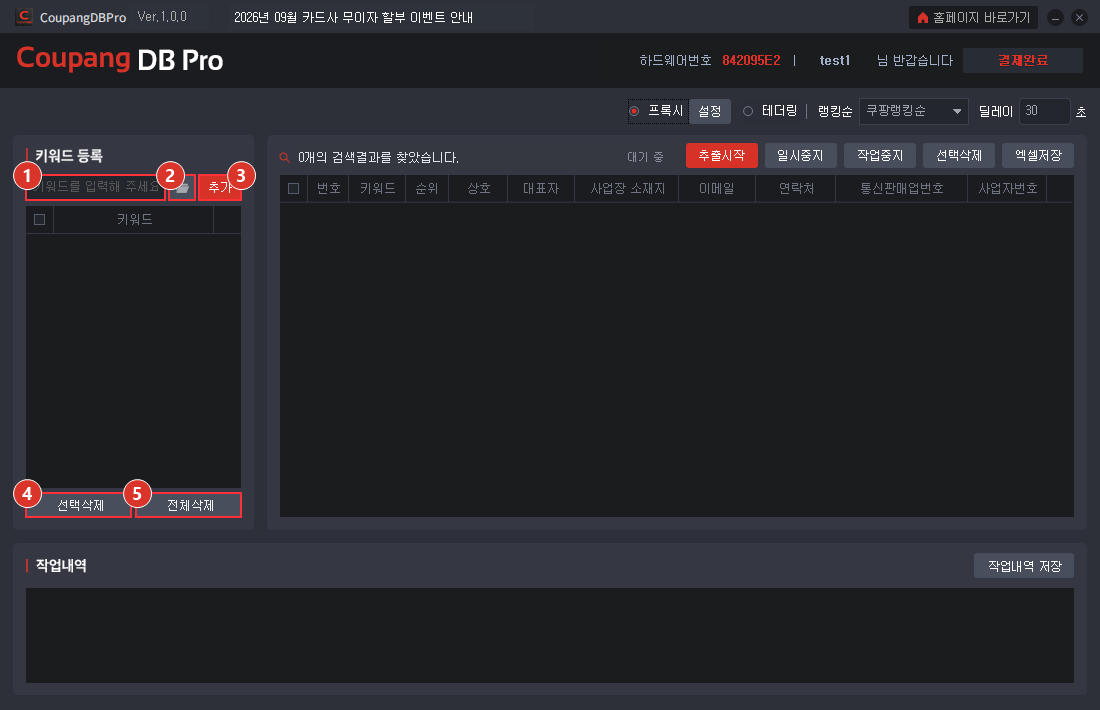
Task: Click the 사업장 소재지 column header
Action: 627,188
